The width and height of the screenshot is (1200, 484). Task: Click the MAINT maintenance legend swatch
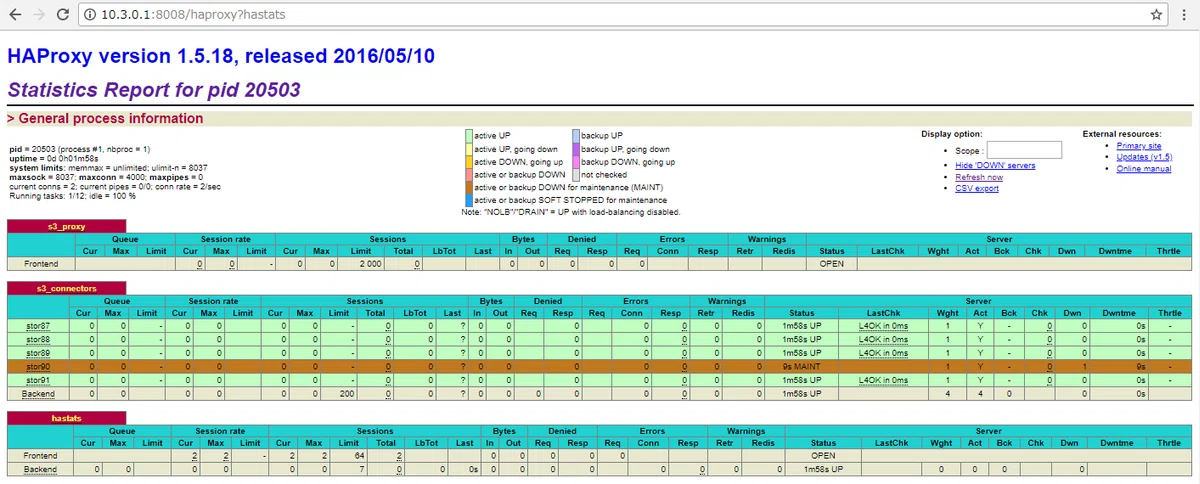(469, 187)
